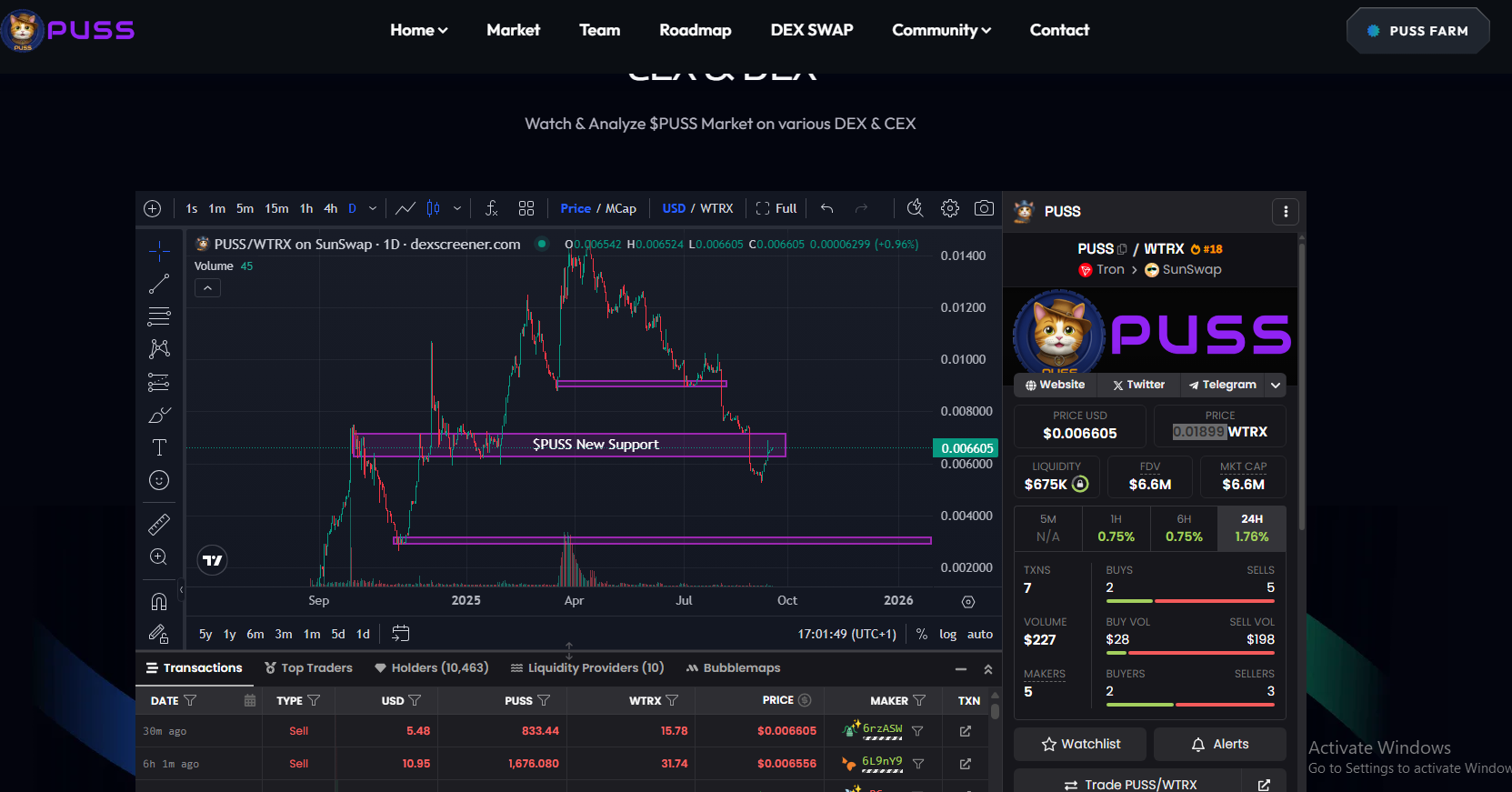Open the date calendar picker in transactions
This screenshot has width=1512, height=792.
coord(250,701)
